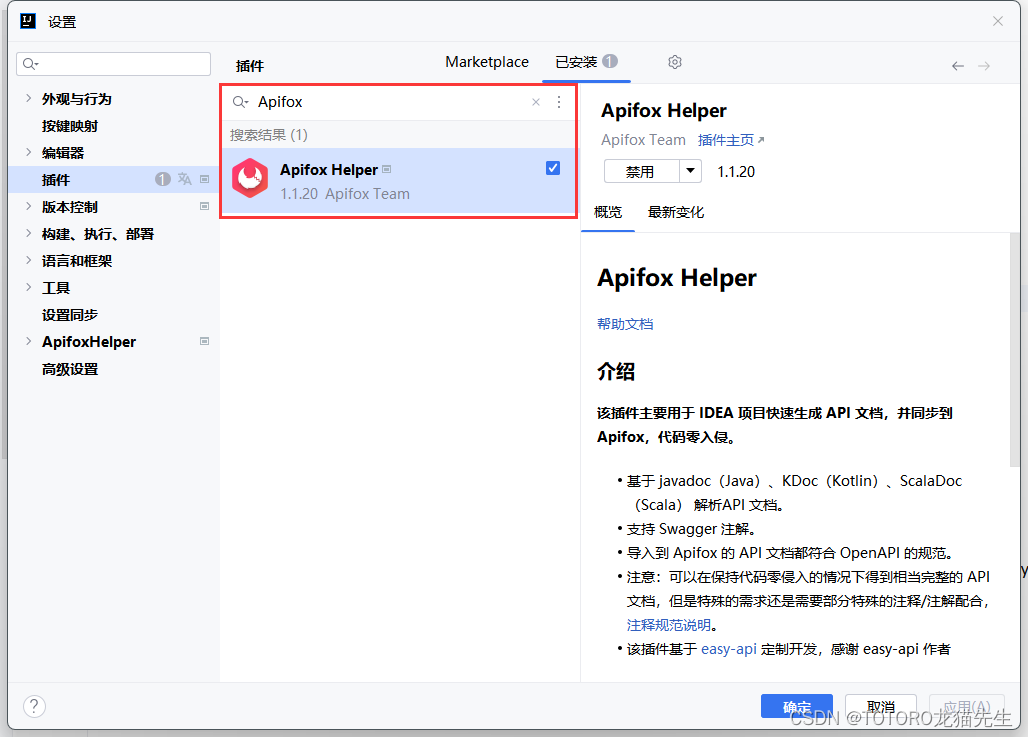Open the plugins manage gear icon
1028x737 pixels.
click(674, 62)
